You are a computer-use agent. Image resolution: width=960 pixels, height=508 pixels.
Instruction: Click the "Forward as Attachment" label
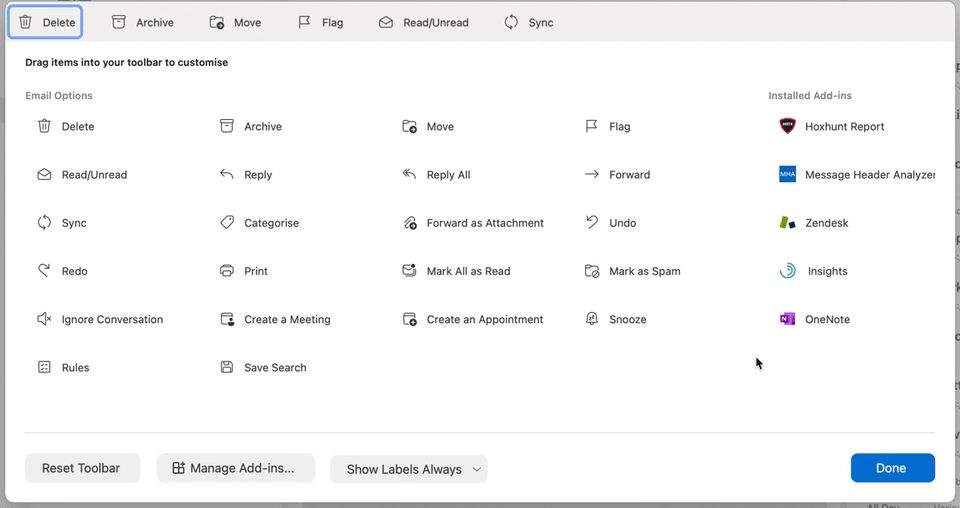485,223
